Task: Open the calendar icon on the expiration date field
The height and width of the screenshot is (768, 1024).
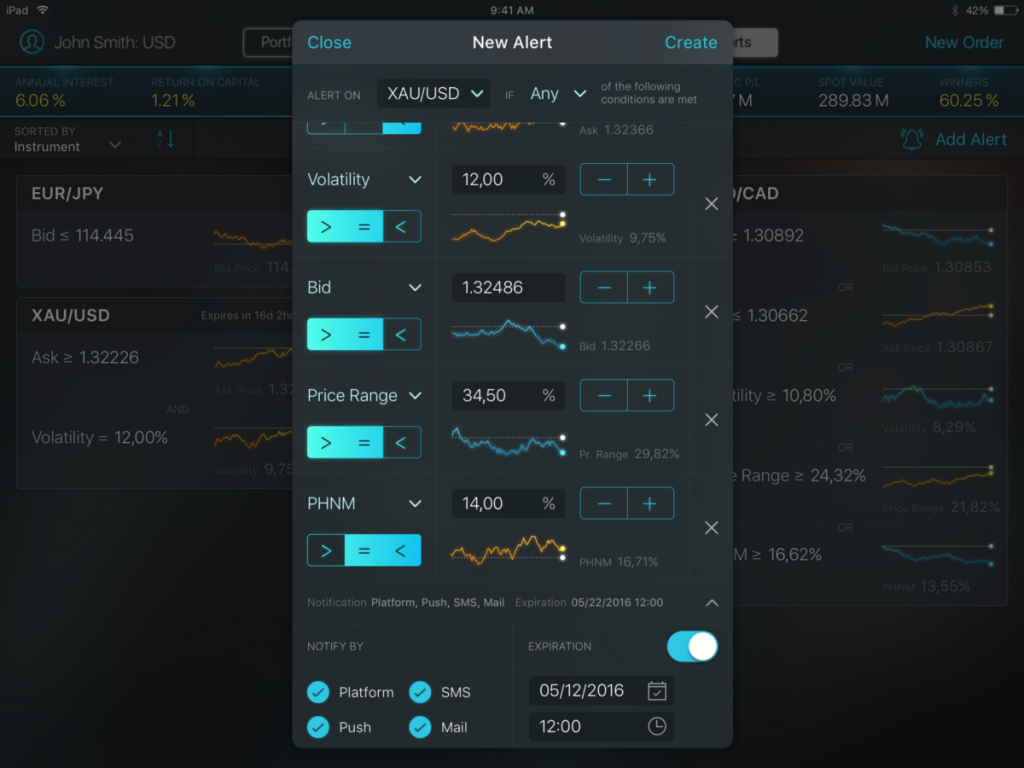Action: coord(655,690)
